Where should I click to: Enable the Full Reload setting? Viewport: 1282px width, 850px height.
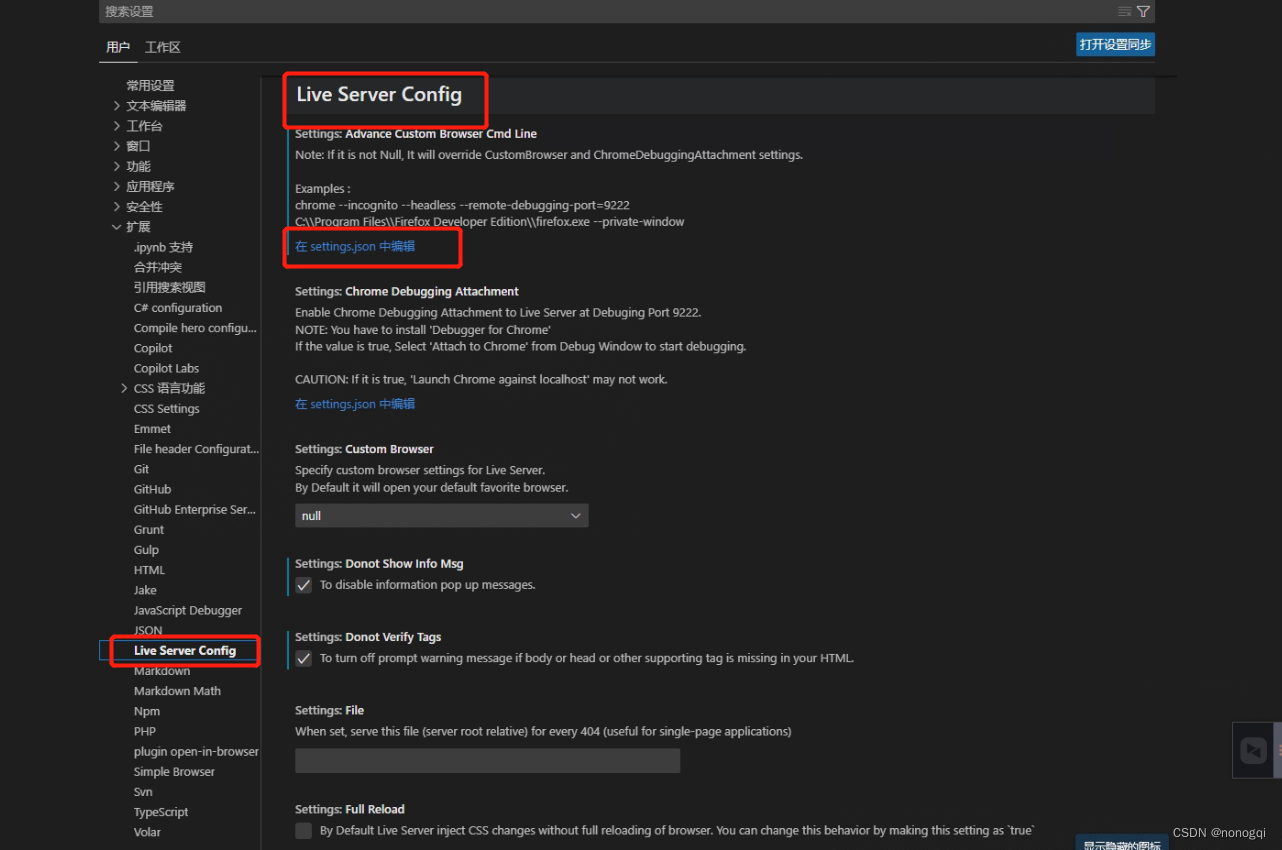(x=303, y=830)
